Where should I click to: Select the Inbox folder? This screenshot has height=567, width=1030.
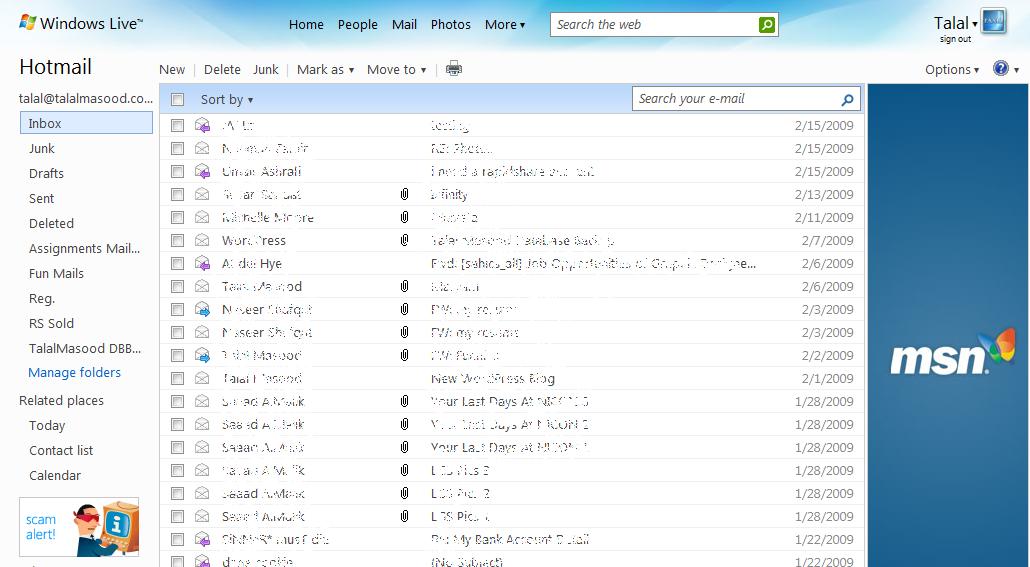coord(86,123)
